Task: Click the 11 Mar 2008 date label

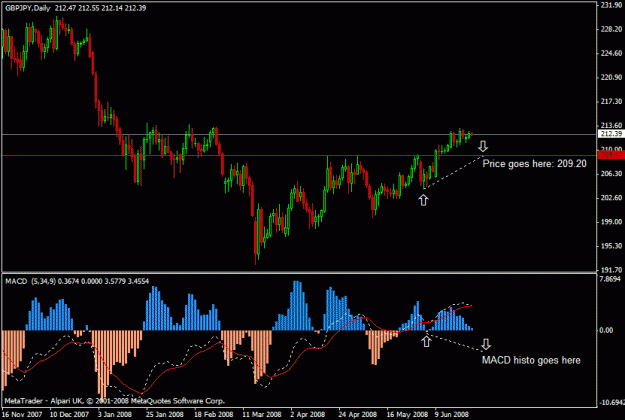Action: click(x=262, y=414)
